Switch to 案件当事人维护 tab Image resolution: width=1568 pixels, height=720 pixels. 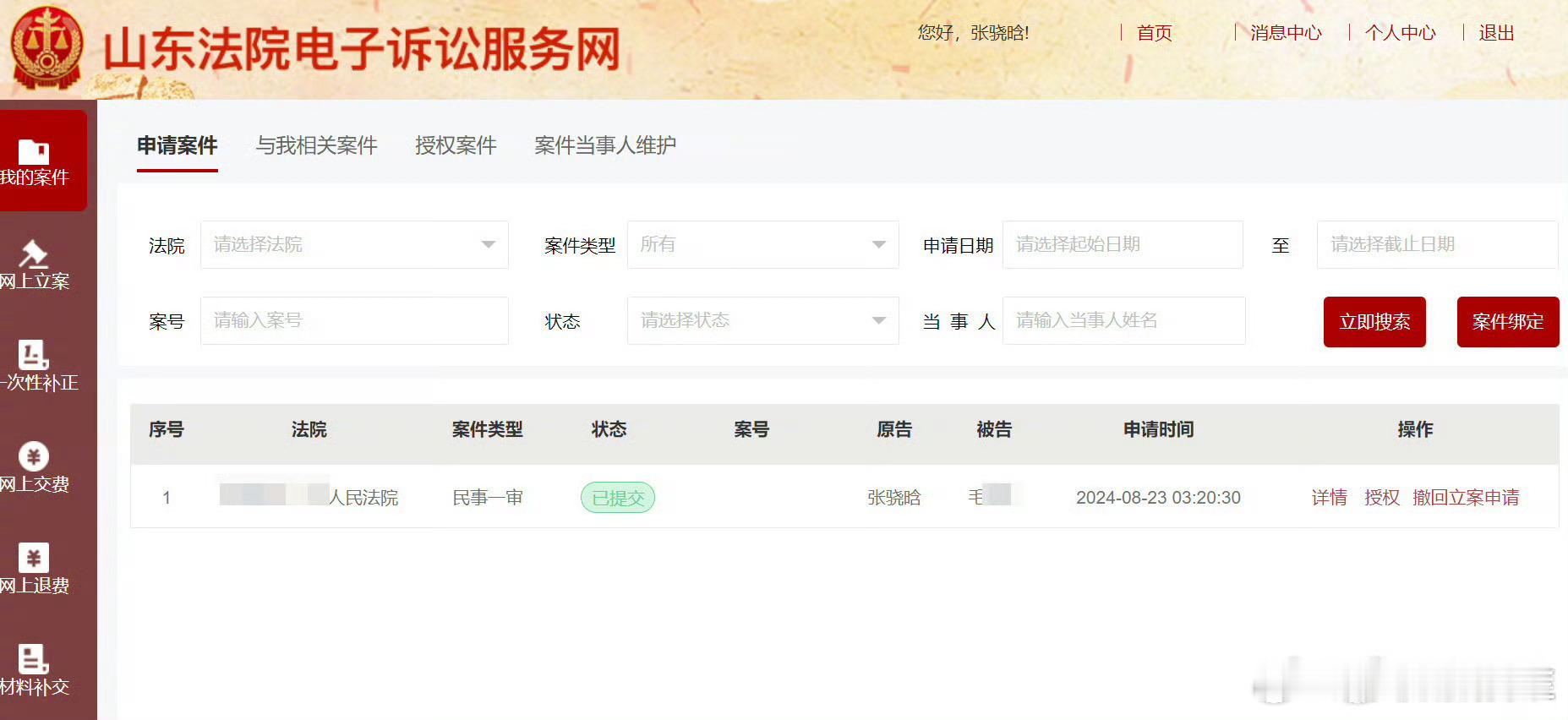(x=605, y=145)
